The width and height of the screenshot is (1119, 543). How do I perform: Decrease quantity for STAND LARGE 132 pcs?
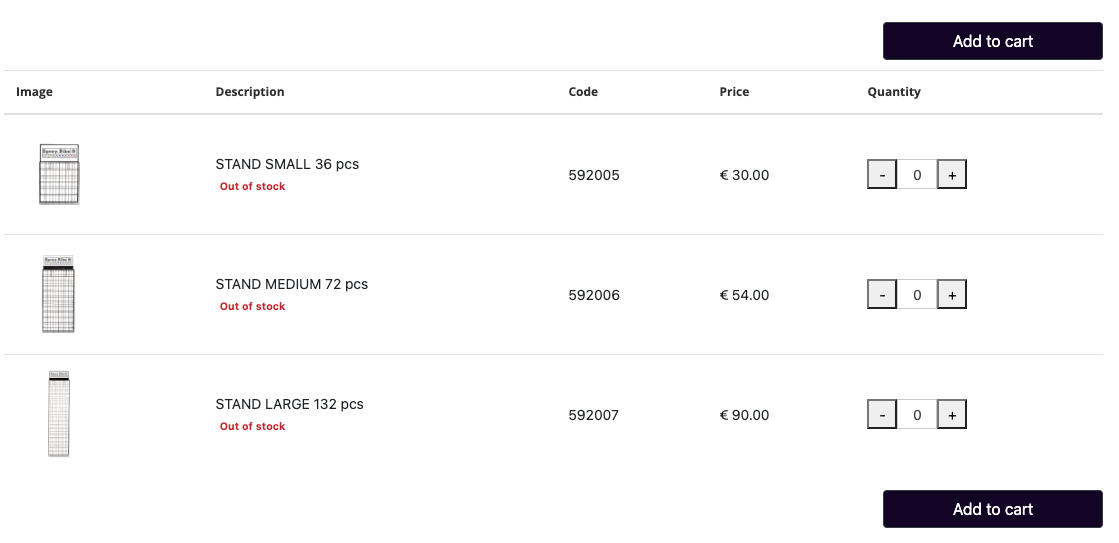[882, 414]
